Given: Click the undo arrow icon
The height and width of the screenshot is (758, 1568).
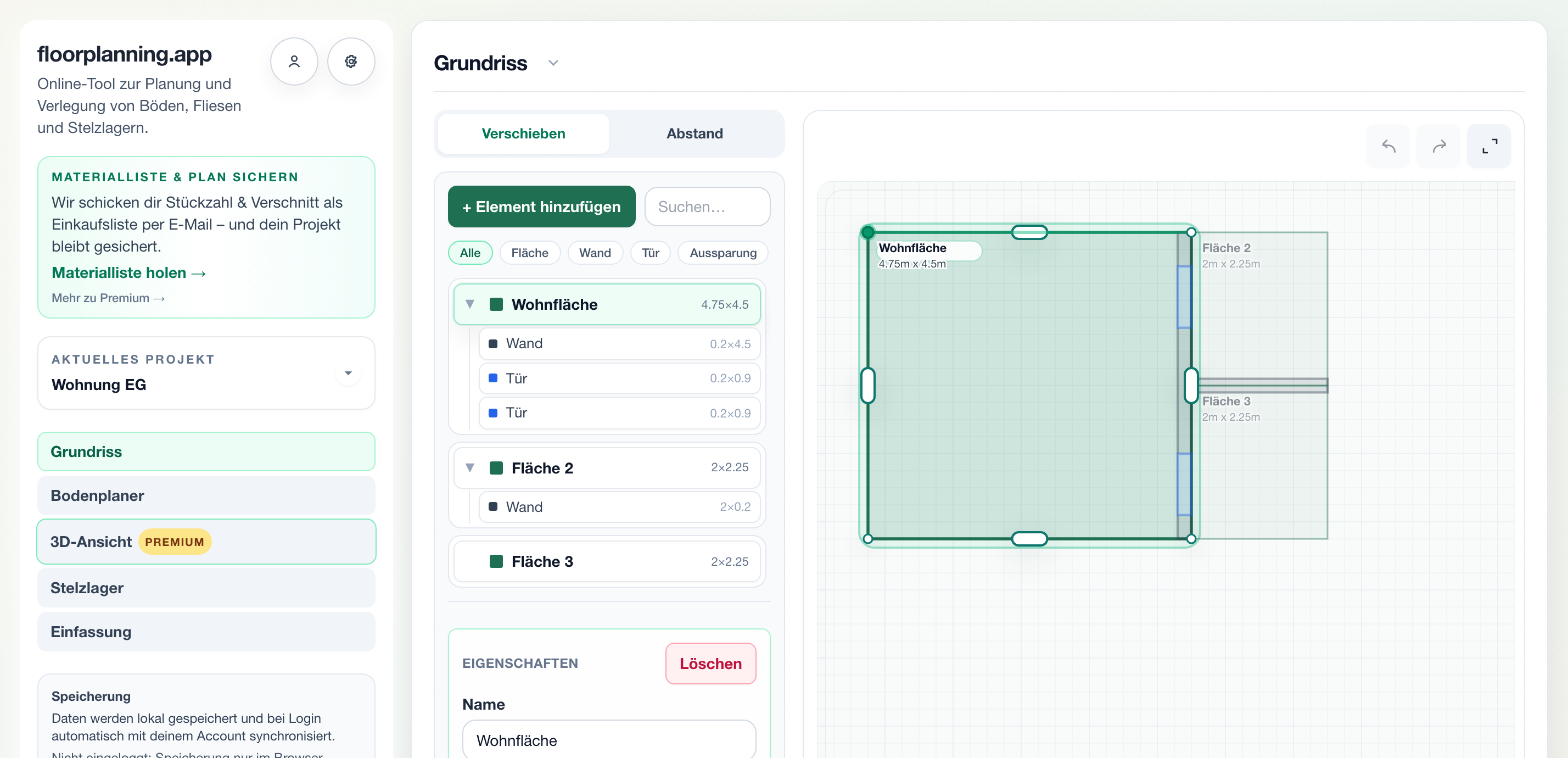Looking at the screenshot, I should [1388, 146].
